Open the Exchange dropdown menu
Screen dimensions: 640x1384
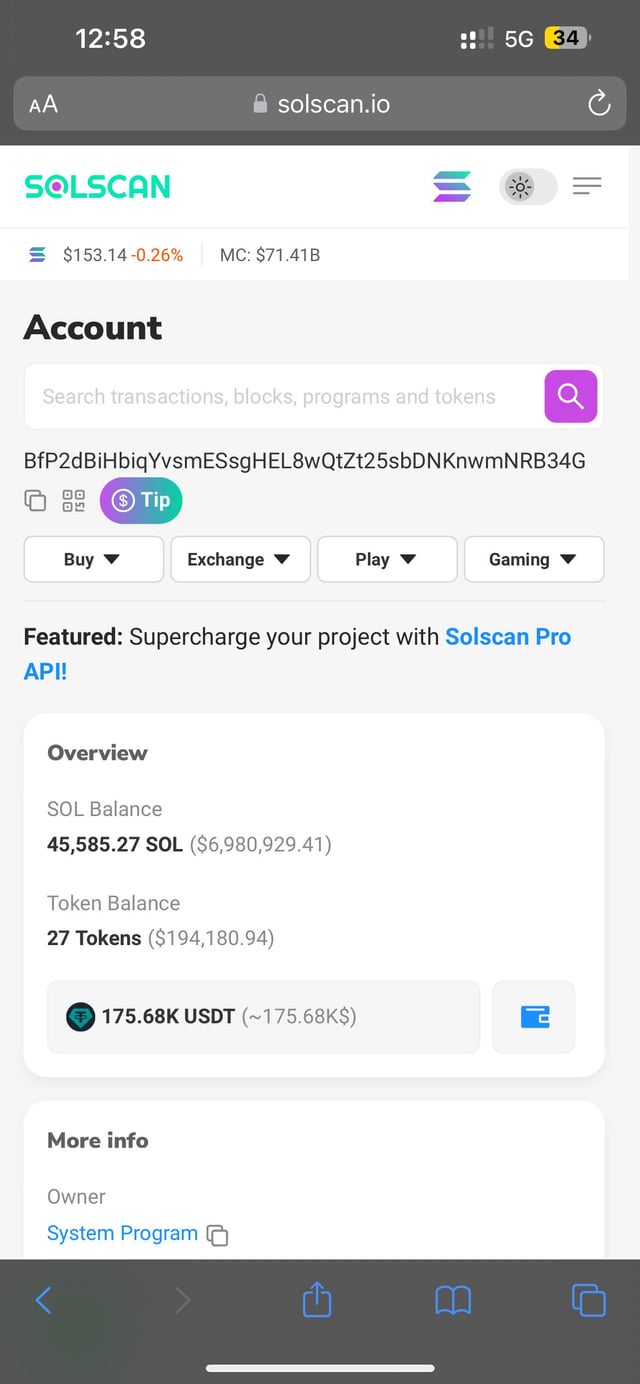click(x=240, y=559)
